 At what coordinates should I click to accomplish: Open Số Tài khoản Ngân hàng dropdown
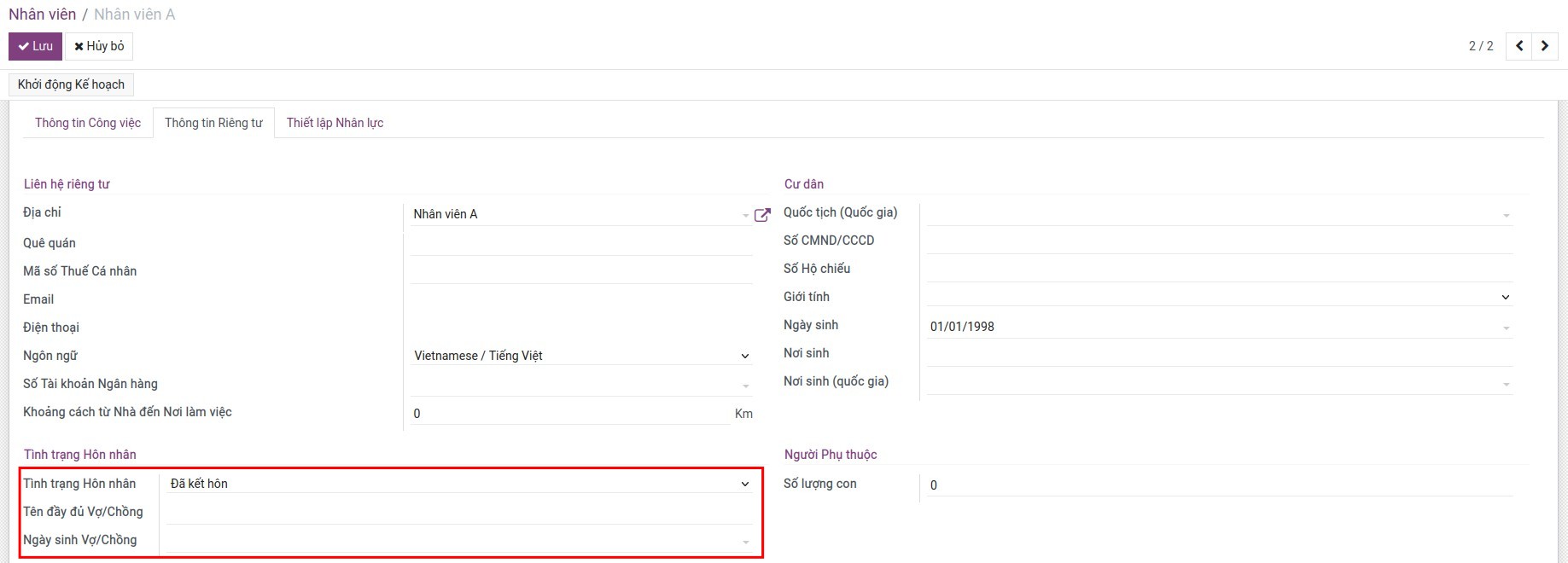(580, 385)
